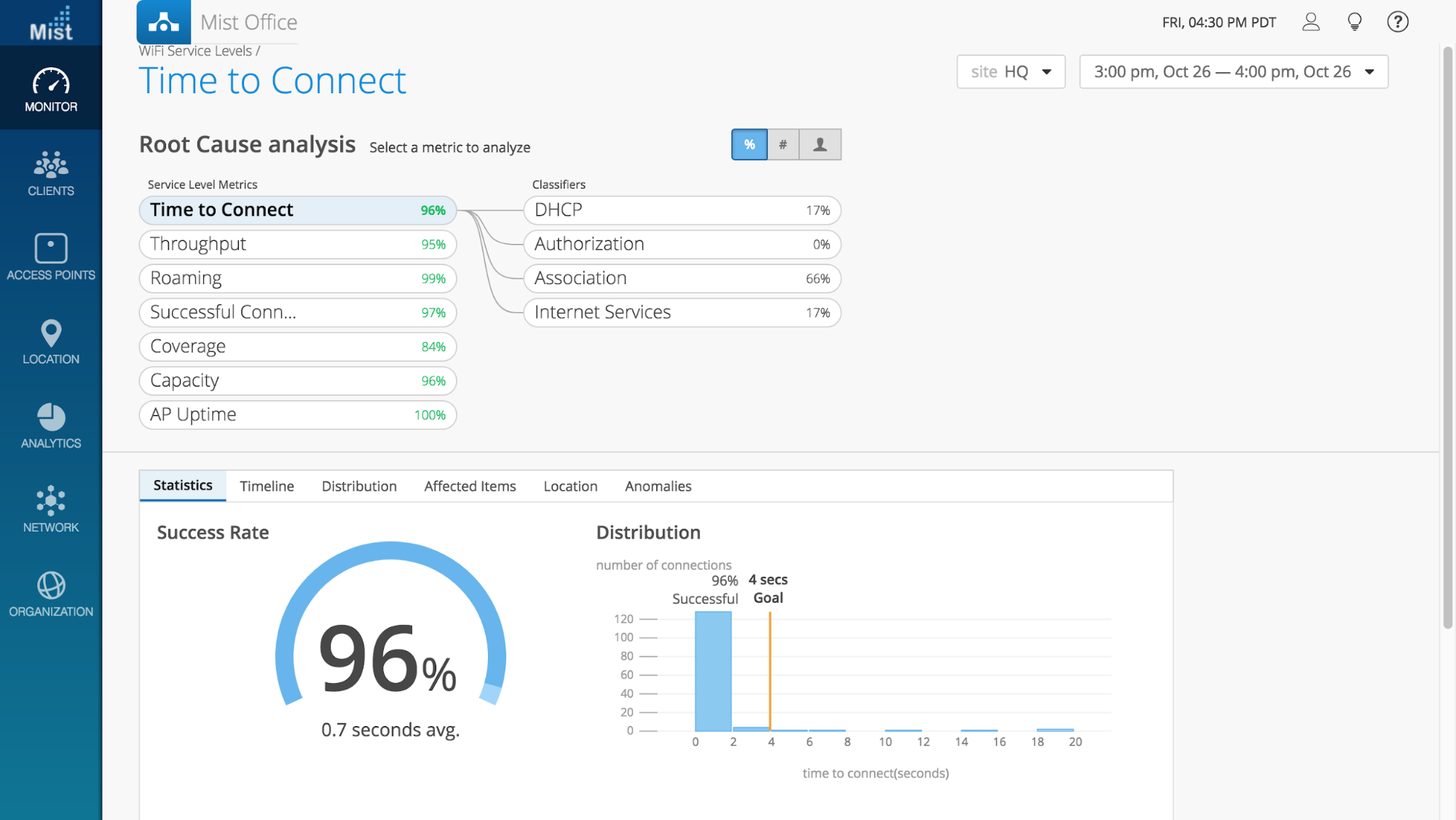Open the Network nodes icon
Screen dimensions: 1456x820
(51, 501)
